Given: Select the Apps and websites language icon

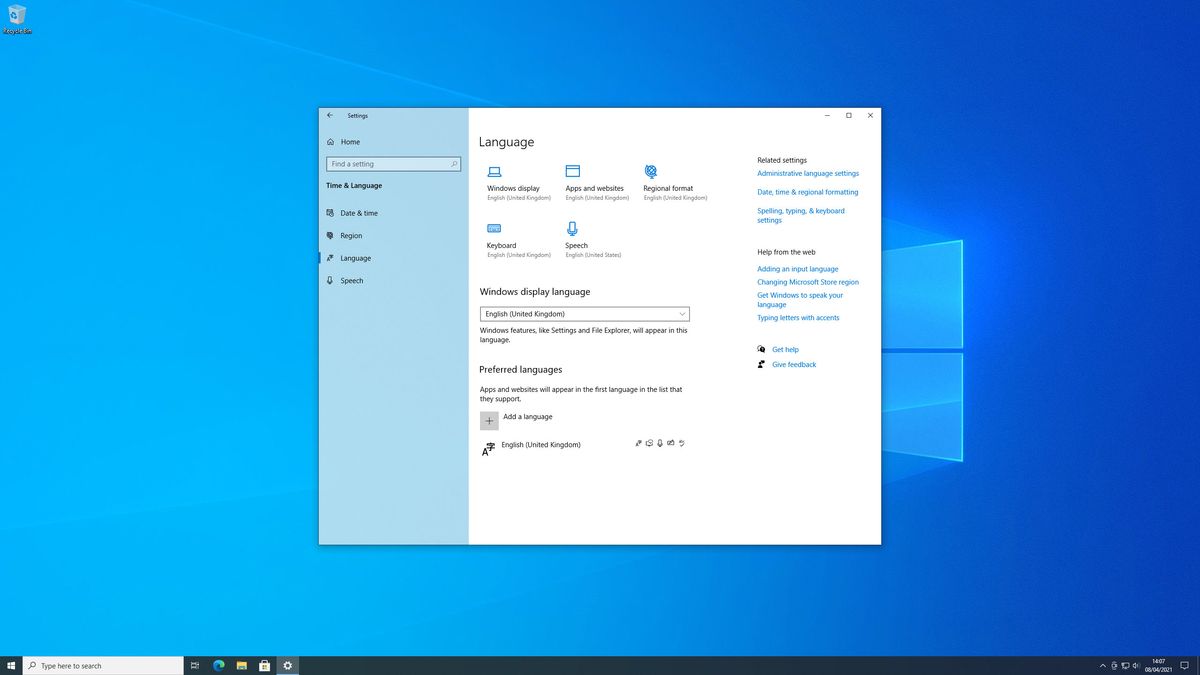Looking at the screenshot, I should click(573, 172).
